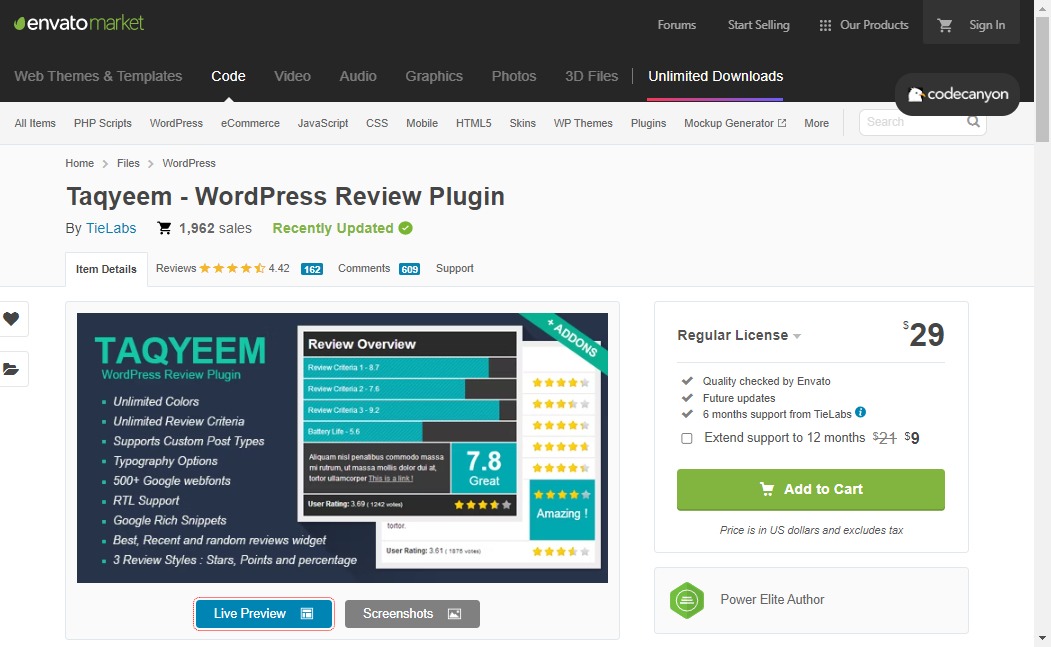The height and width of the screenshot is (647, 1051).
Task: Select HTML5 subcategory
Action: click(x=473, y=123)
